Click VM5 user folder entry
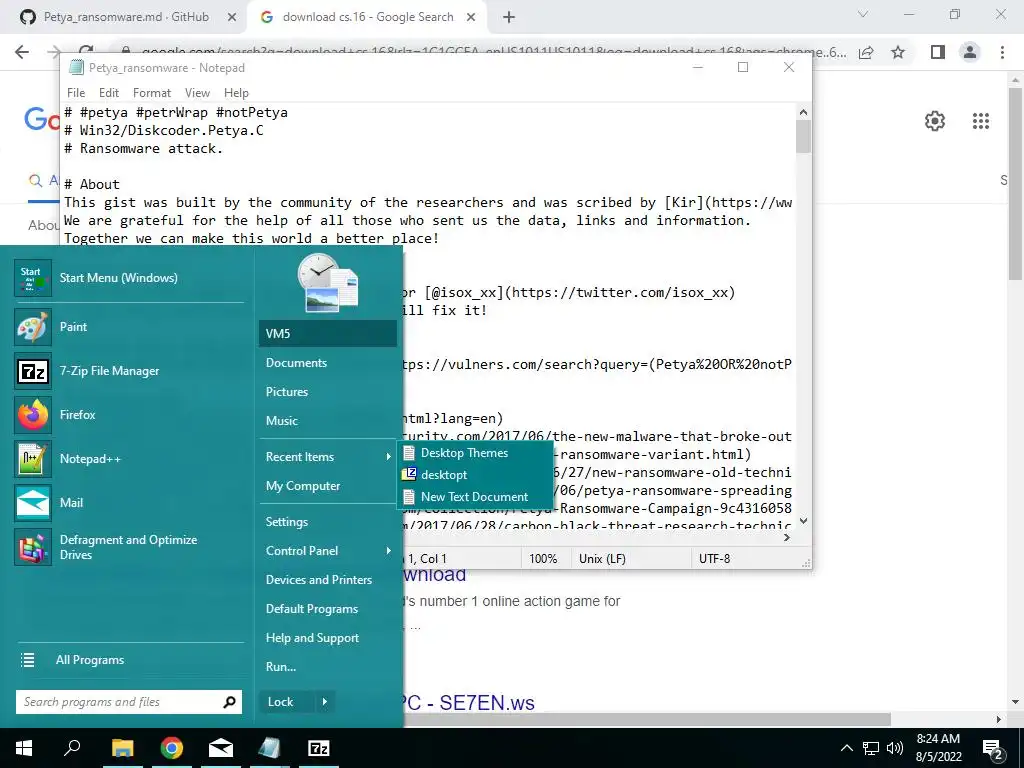 327,334
